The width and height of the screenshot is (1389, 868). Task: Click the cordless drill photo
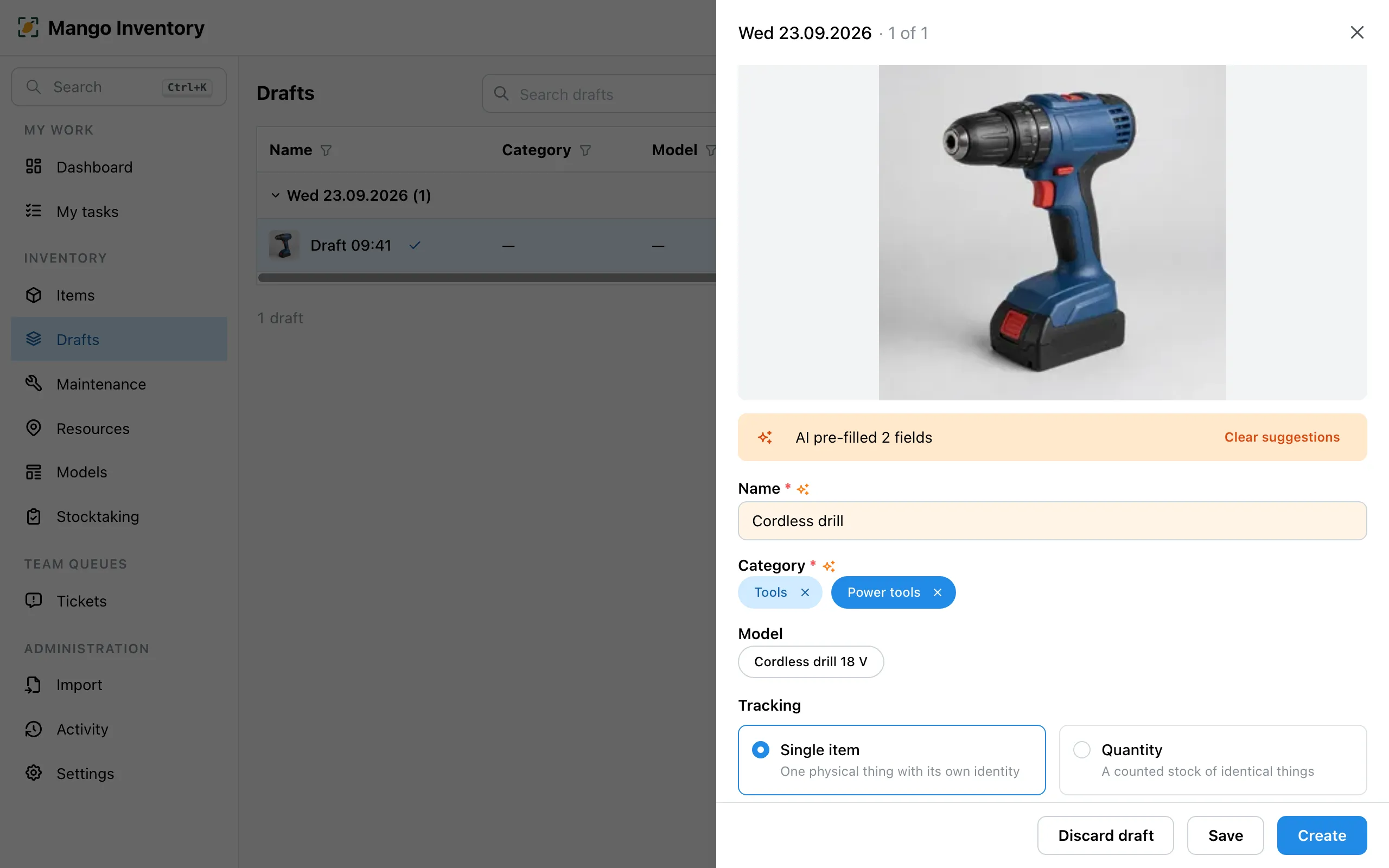(x=1052, y=233)
